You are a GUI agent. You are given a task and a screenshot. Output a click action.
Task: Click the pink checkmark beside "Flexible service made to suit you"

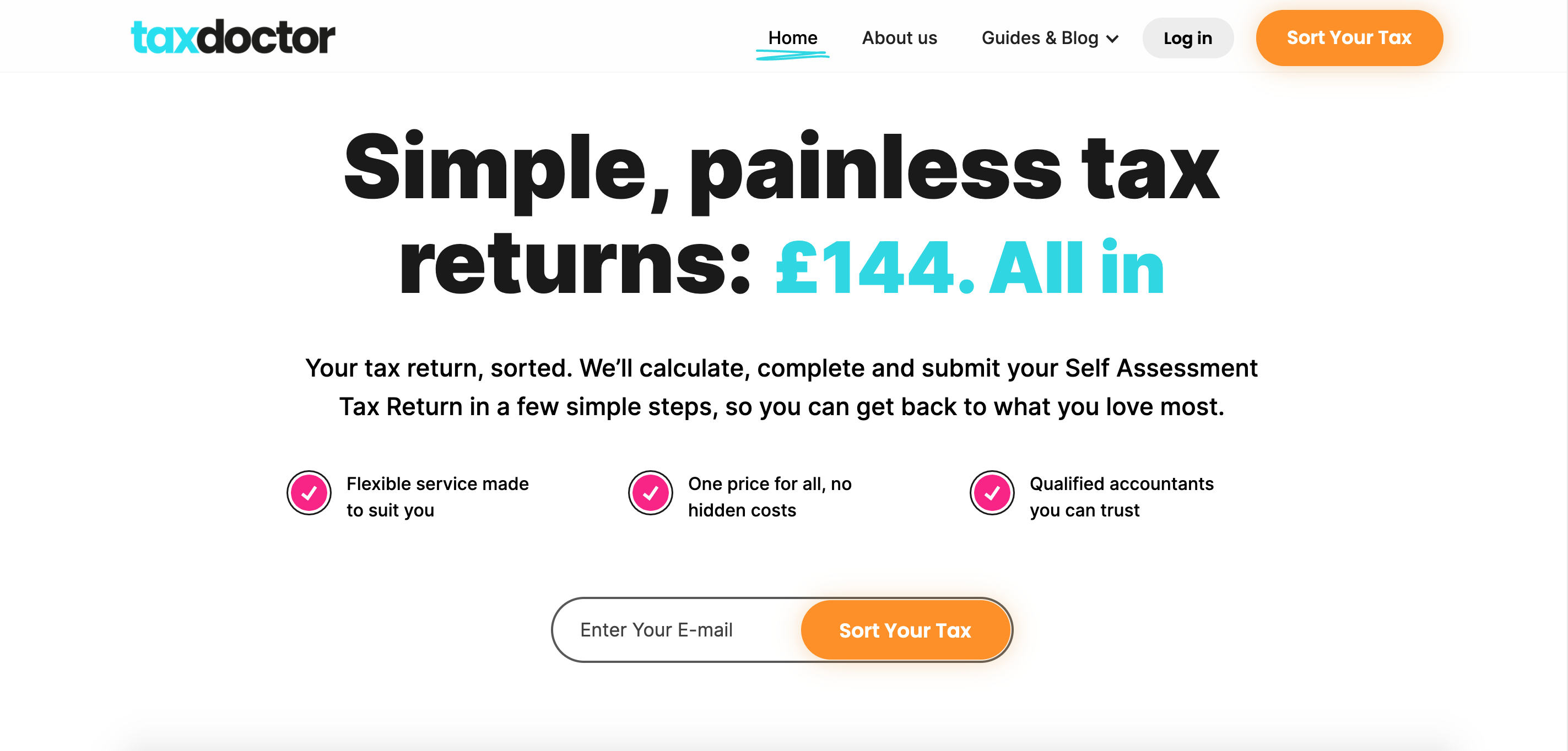(x=309, y=493)
